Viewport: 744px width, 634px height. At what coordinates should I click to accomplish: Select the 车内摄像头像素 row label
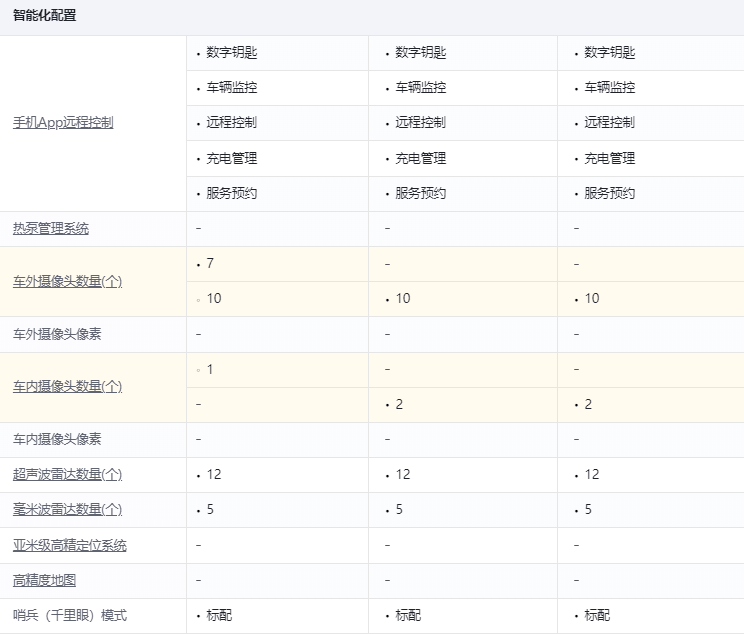click(x=57, y=439)
